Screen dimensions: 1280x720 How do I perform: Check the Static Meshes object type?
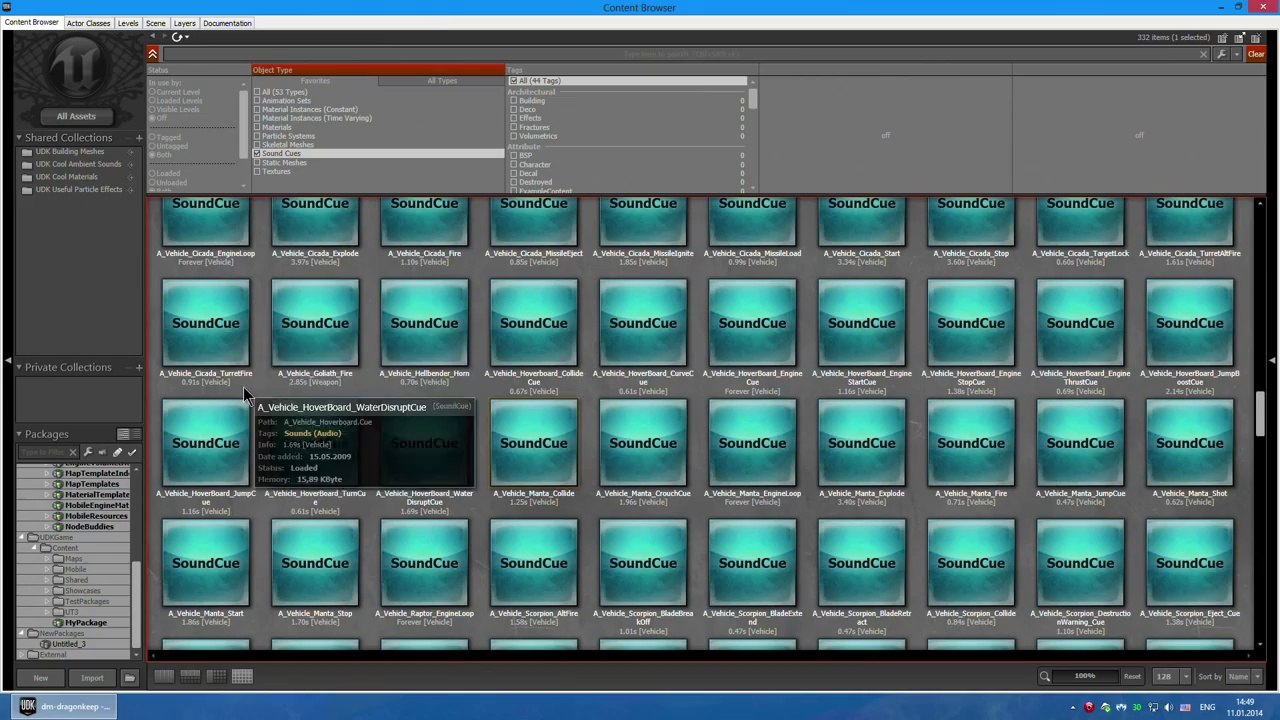257,163
